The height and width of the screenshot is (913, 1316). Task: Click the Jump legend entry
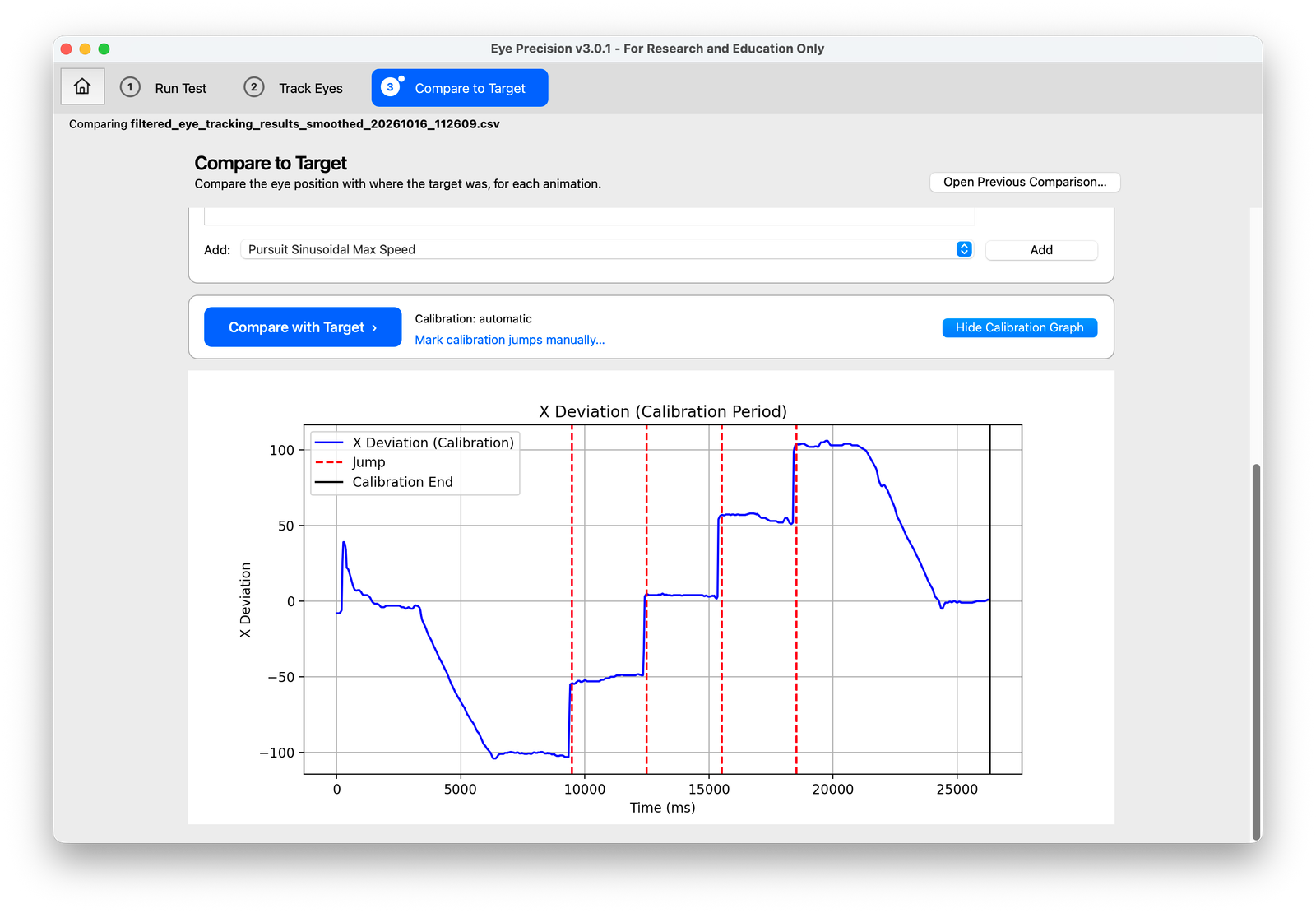click(x=350, y=462)
